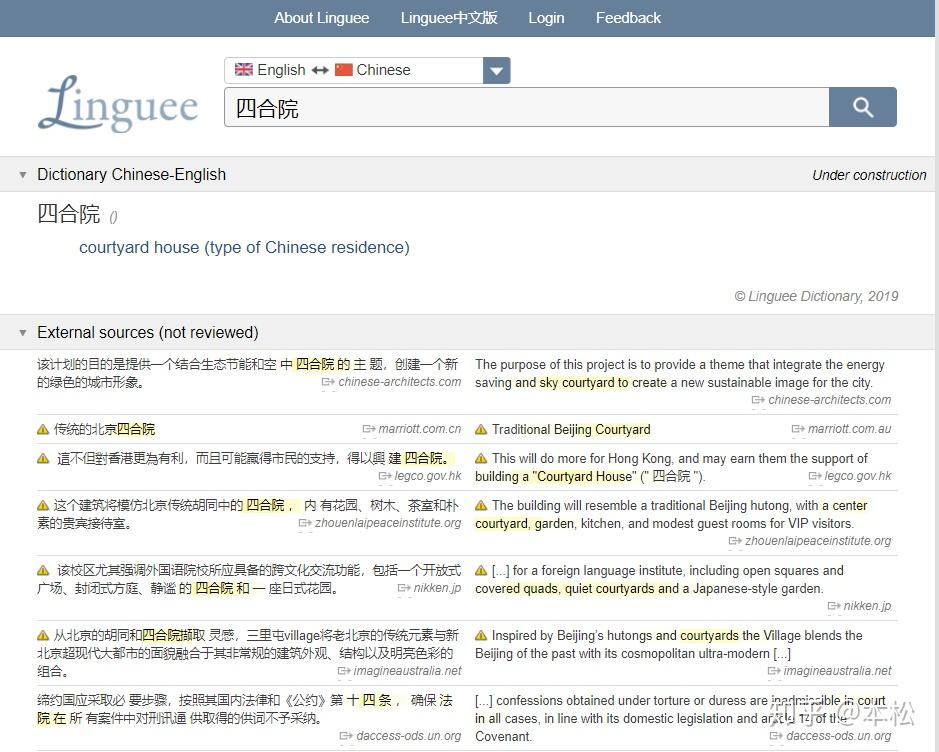Image resolution: width=939 pixels, height=752 pixels.
Task: Click the China flag icon in language selector
Action: (x=344, y=69)
